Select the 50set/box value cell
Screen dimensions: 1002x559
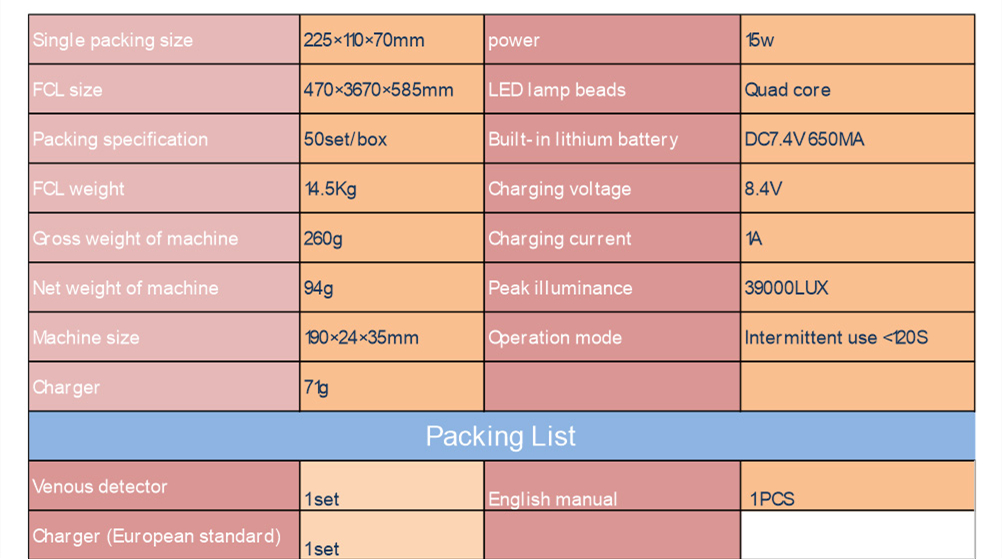tap(392, 139)
